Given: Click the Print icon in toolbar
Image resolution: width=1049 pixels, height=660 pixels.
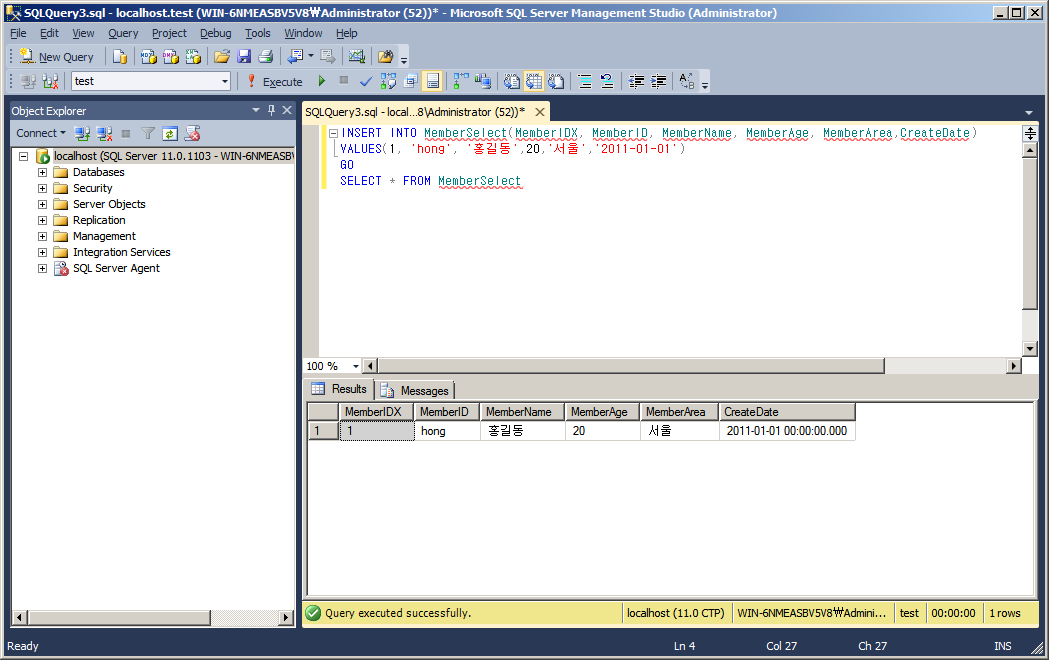Looking at the screenshot, I should click(x=266, y=57).
